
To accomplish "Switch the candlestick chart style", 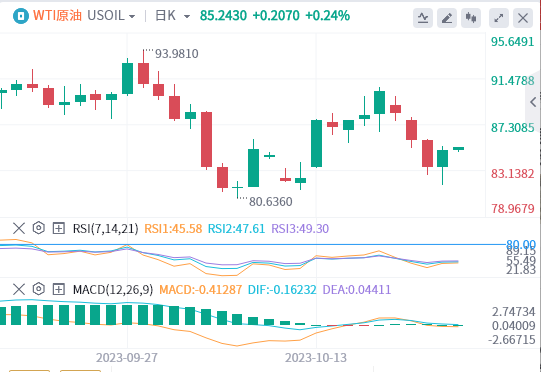I will click(x=471, y=18).
